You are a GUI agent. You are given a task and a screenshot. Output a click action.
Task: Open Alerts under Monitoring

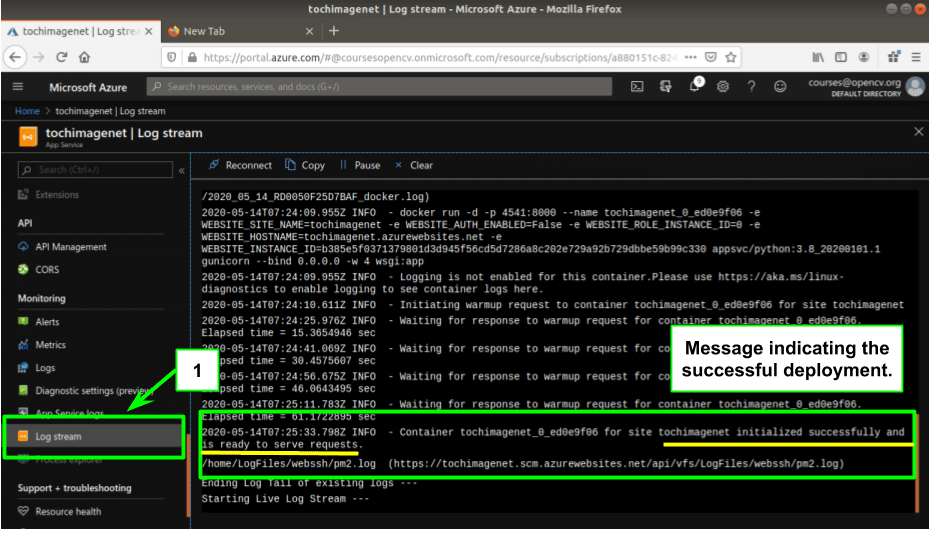47,322
